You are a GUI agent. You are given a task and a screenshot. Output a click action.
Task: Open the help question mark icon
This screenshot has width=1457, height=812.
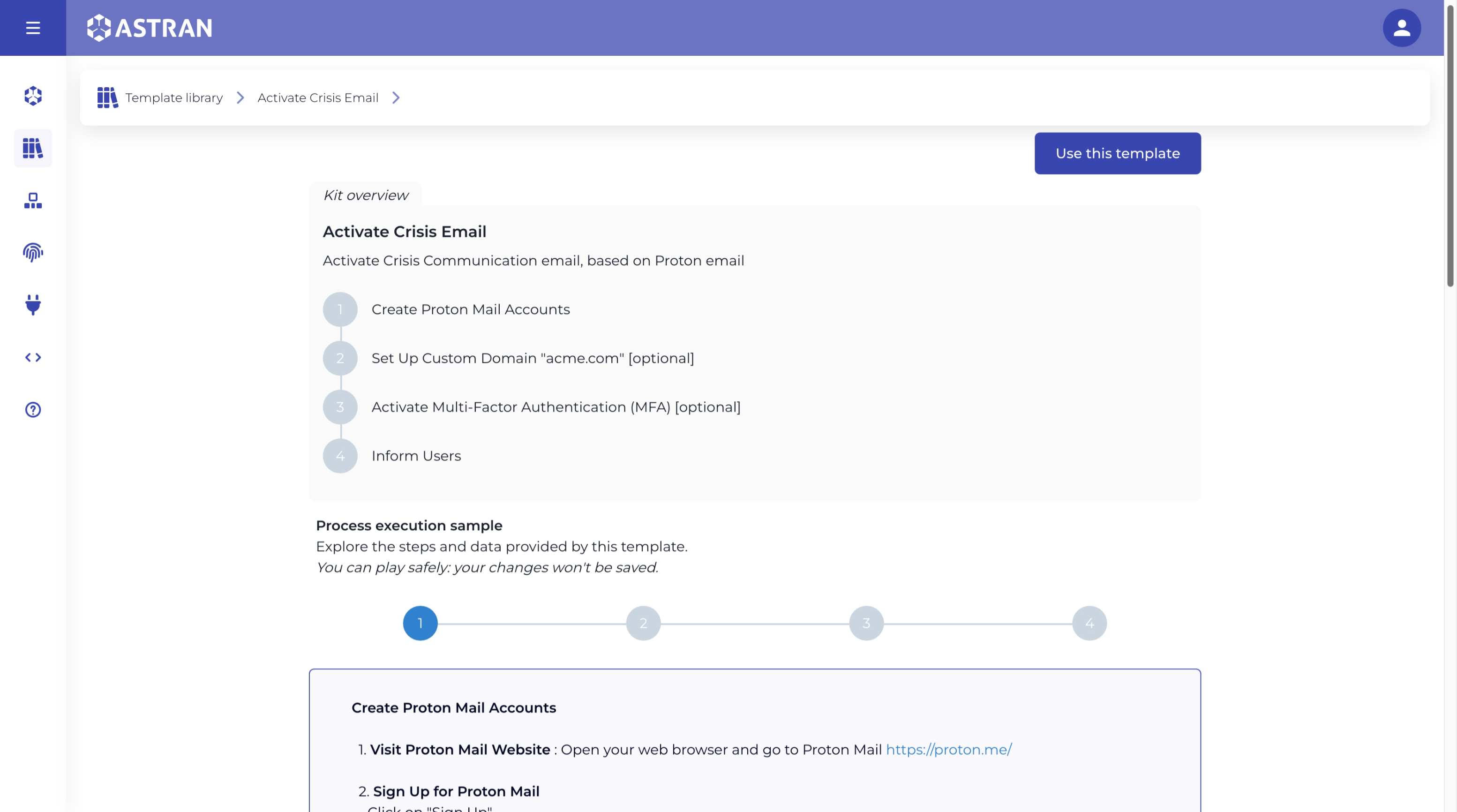33,409
